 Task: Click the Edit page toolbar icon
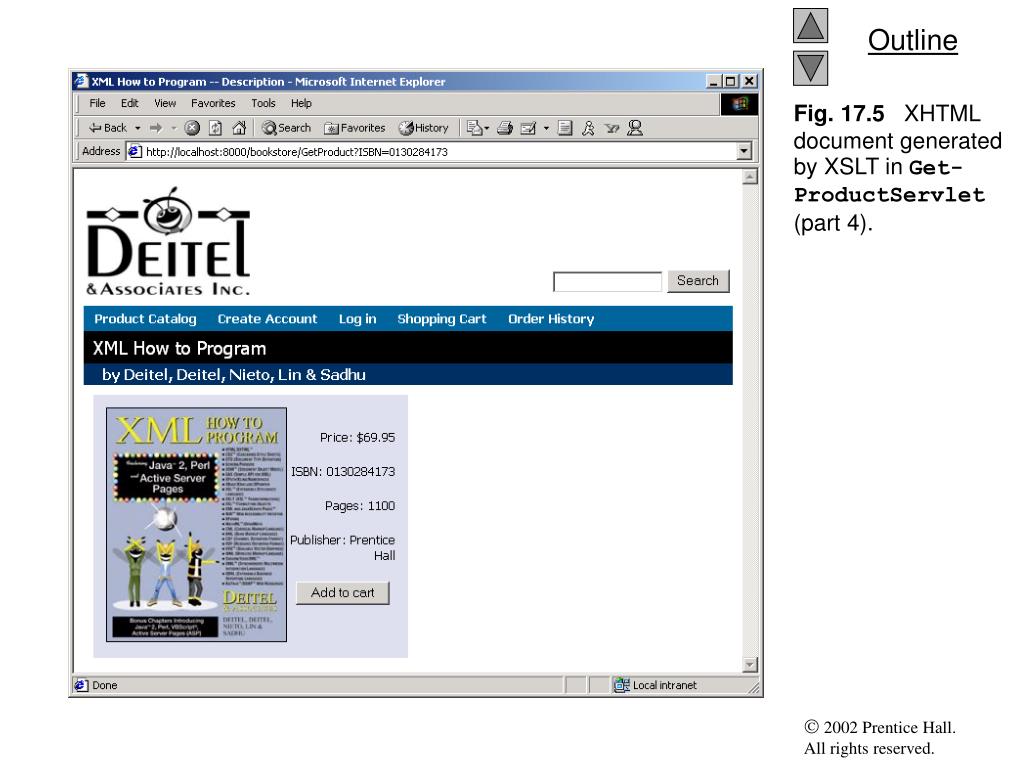528,128
